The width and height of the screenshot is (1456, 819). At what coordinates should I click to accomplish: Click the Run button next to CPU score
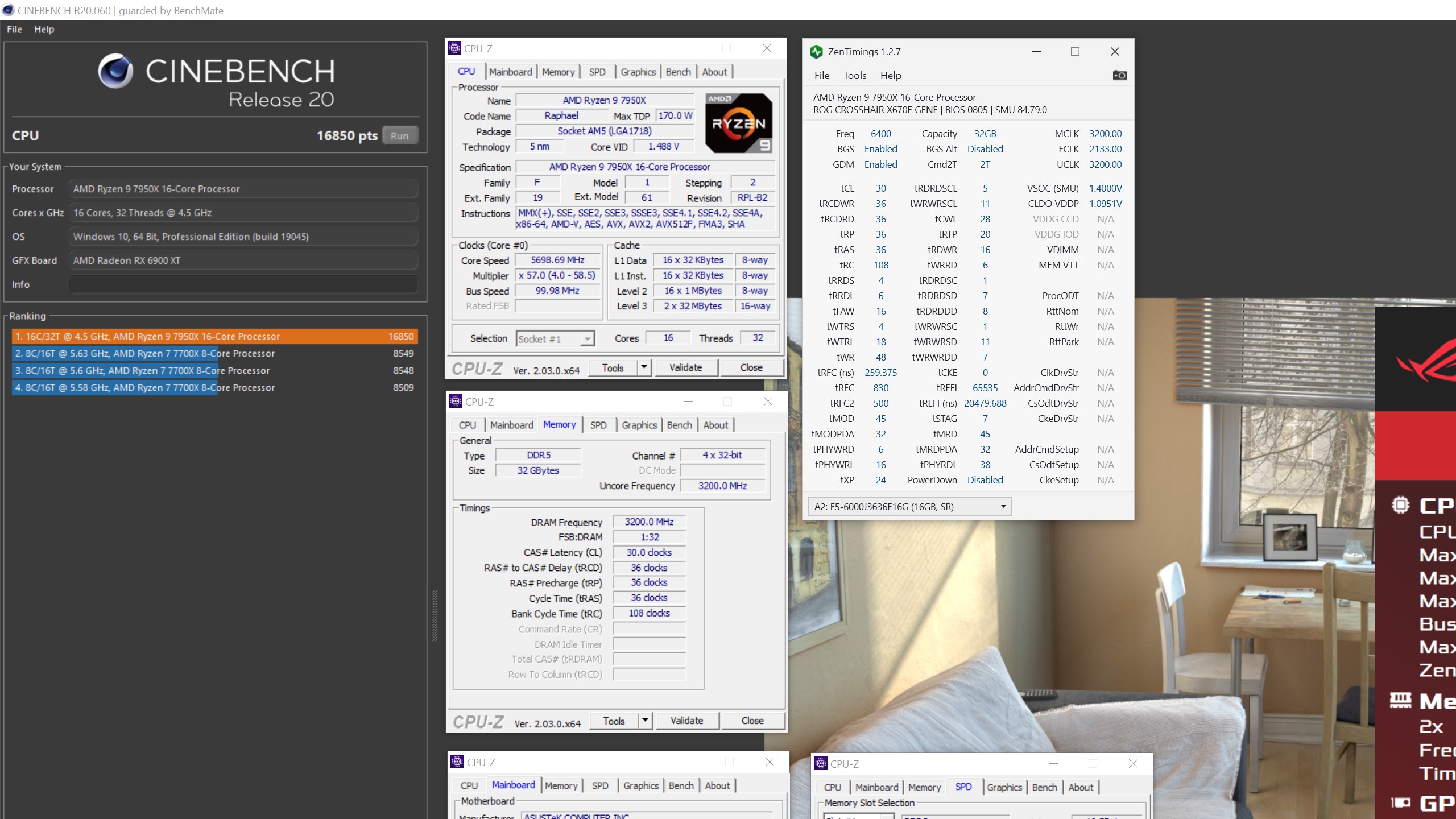point(400,136)
